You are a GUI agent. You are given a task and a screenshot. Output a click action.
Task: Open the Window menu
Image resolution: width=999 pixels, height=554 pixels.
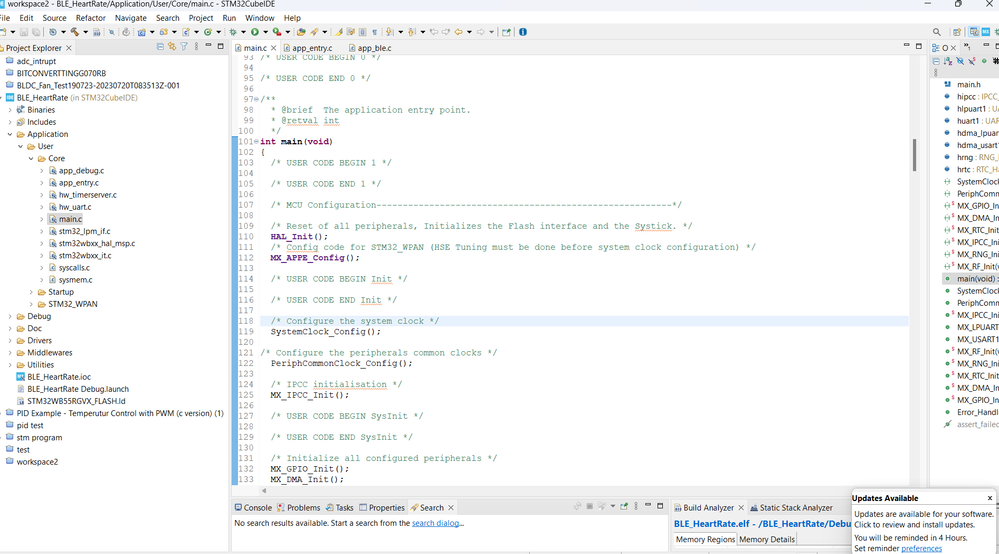point(259,18)
